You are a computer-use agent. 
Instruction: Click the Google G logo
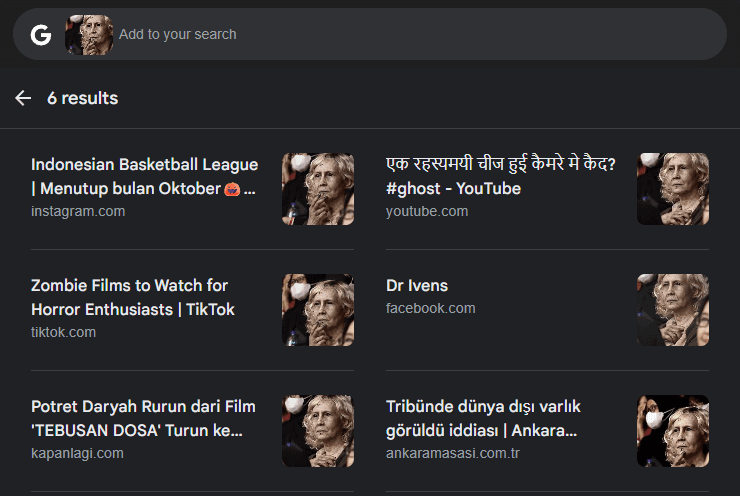[x=41, y=35]
